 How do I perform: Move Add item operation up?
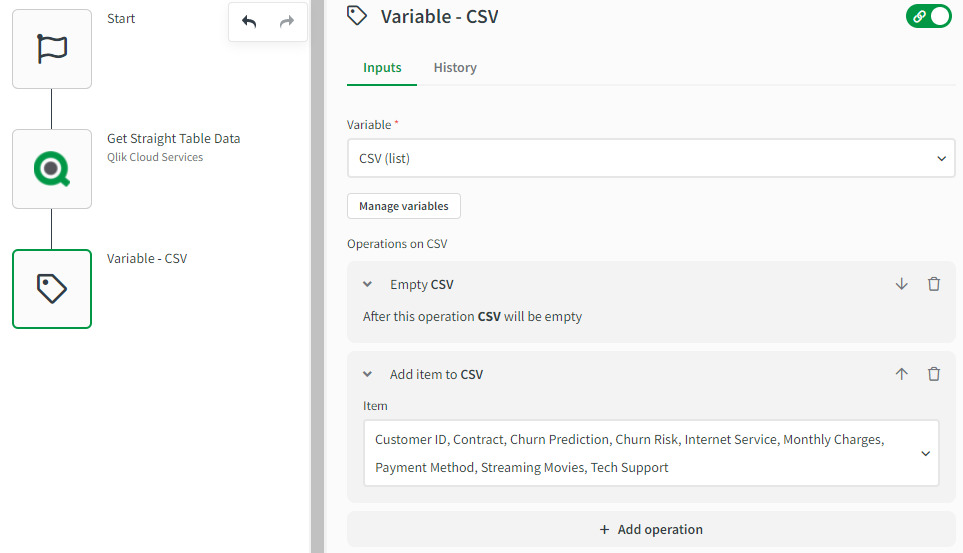[901, 374]
